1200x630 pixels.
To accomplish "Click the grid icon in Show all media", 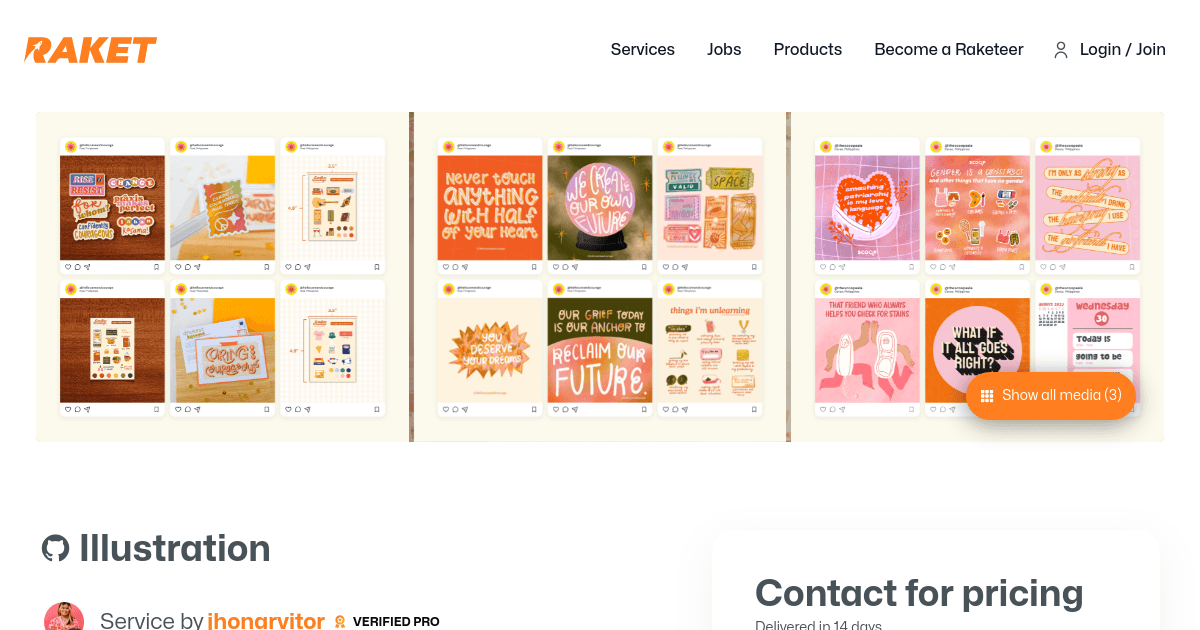I will tap(987, 396).
